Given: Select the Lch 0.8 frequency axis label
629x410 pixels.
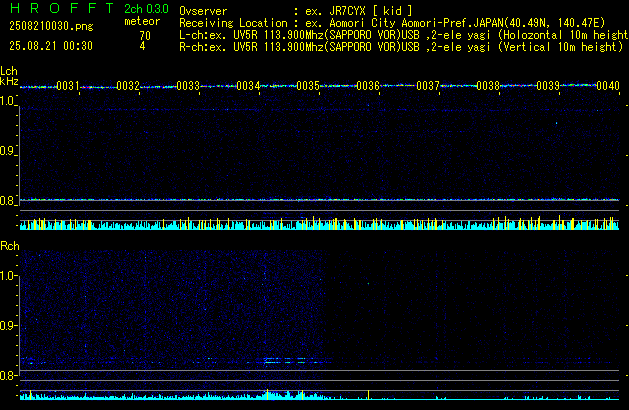Looking at the screenshot, I should click(x=7, y=201).
